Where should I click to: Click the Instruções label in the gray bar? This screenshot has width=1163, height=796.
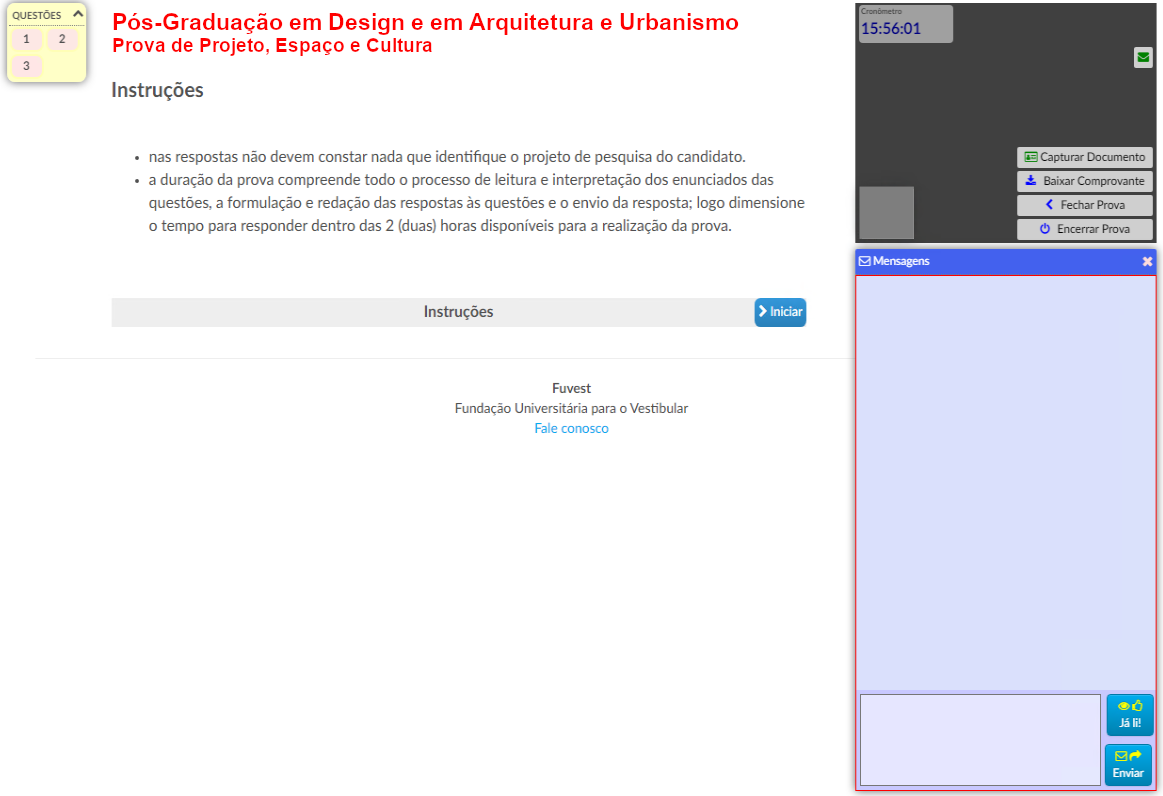[458, 312]
